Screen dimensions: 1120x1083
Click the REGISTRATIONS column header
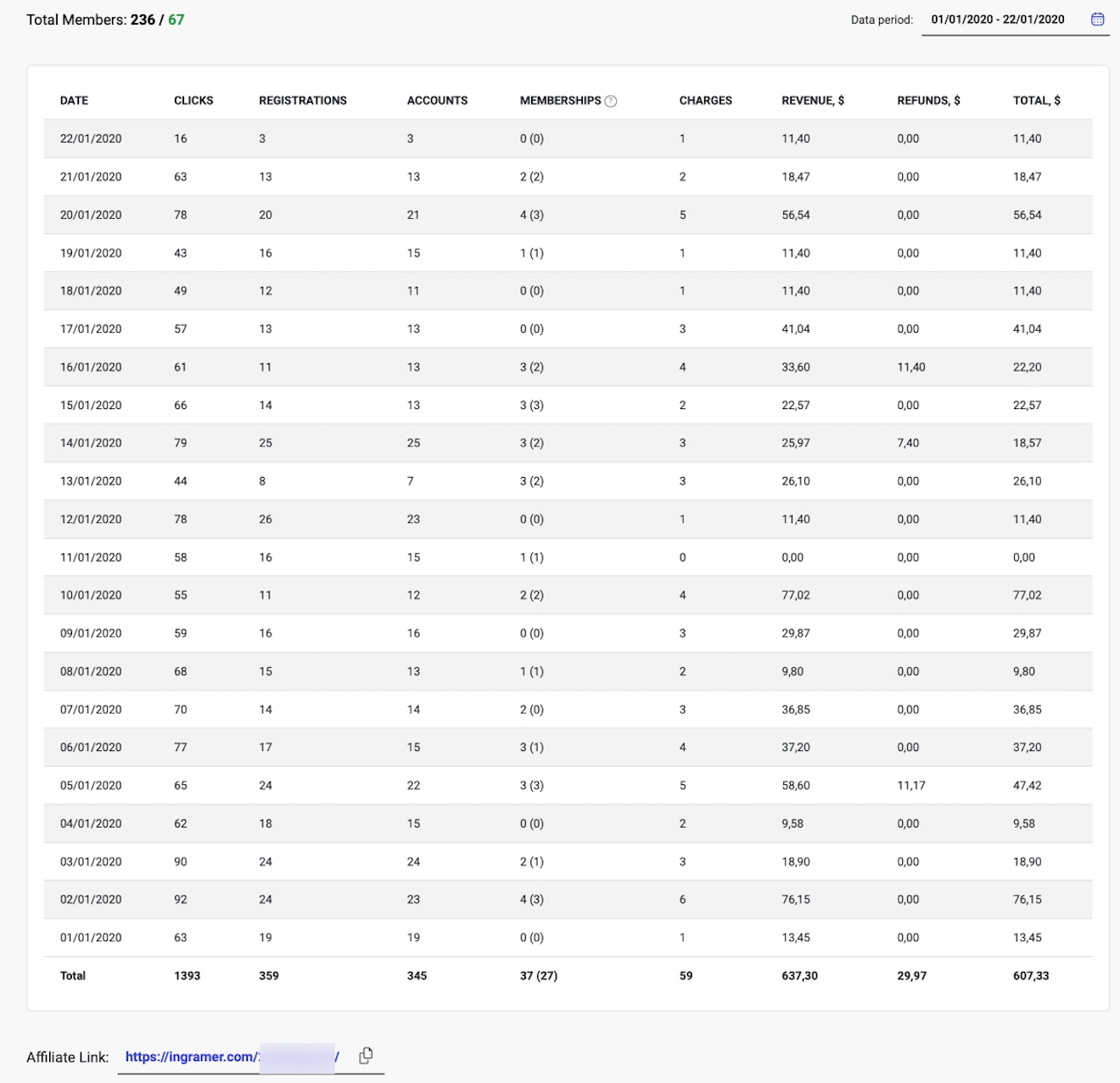[x=303, y=100]
